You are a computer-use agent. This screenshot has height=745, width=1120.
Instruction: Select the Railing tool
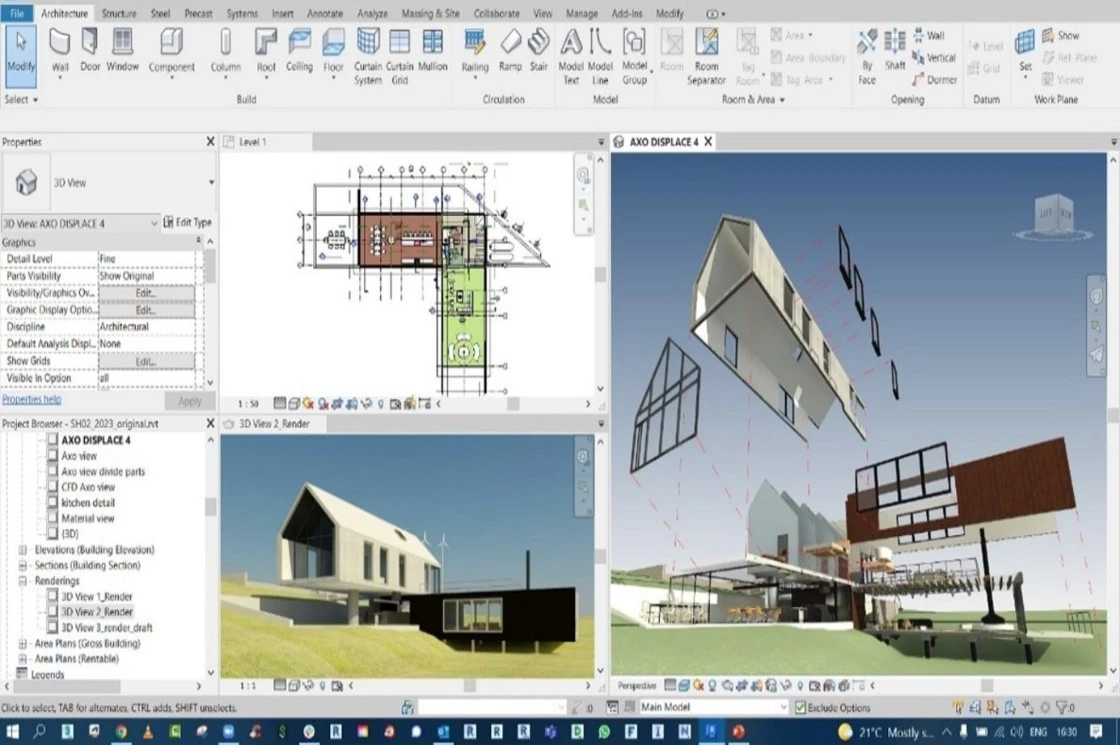pyautogui.click(x=474, y=55)
